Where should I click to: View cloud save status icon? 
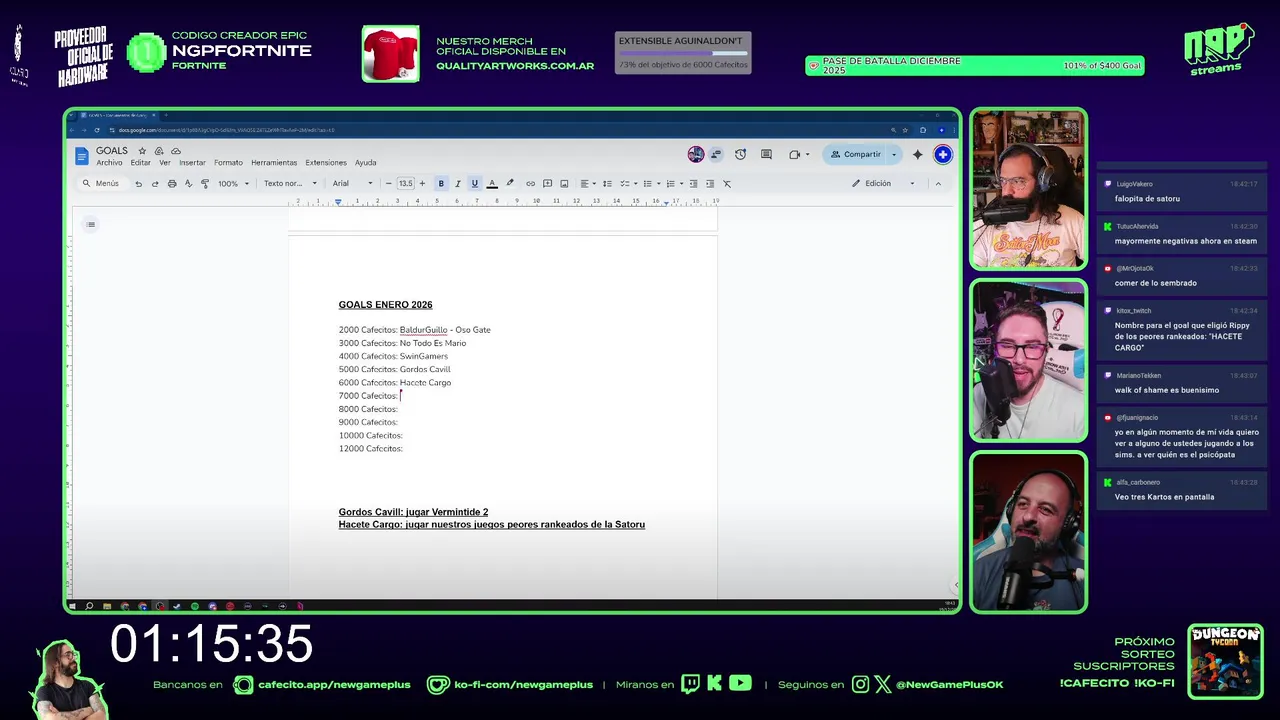pyautogui.click(x=176, y=151)
